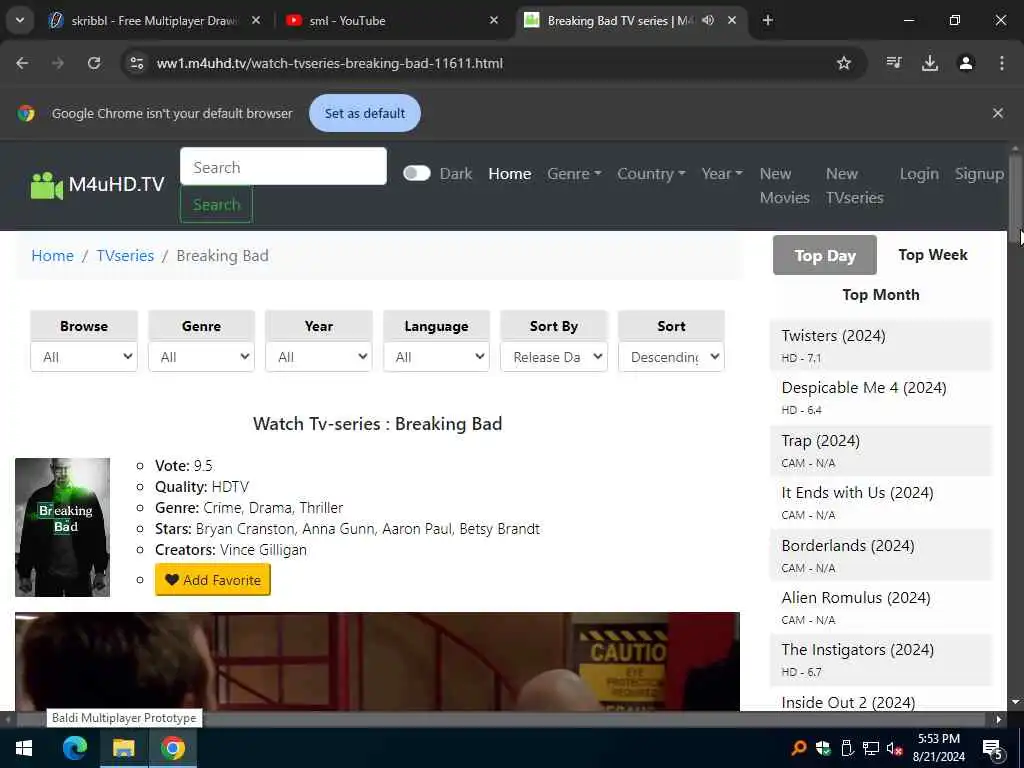This screenshot has height=768, width=1024.
Task: Open File Explorer from the taskbar
Action: pos(123,748)
